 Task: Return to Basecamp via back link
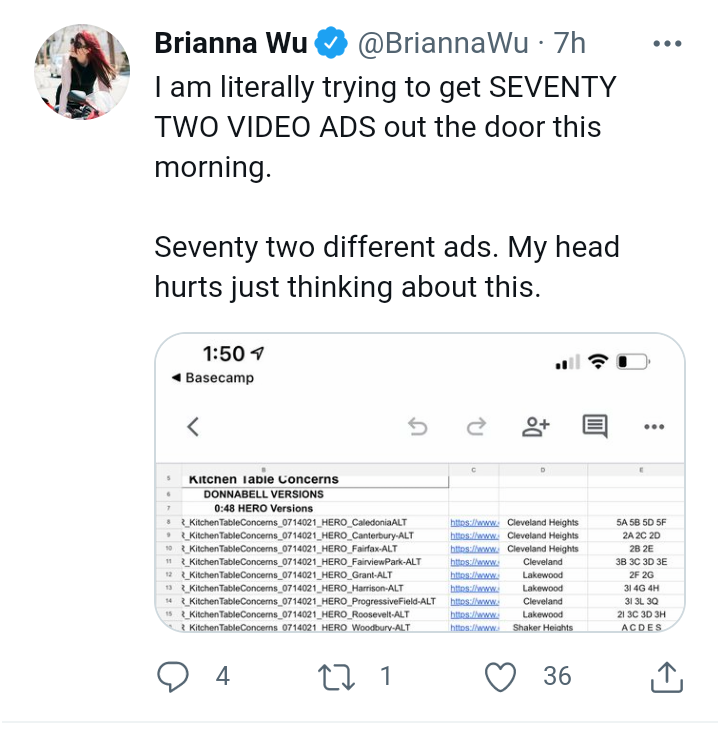click(213, 377)
